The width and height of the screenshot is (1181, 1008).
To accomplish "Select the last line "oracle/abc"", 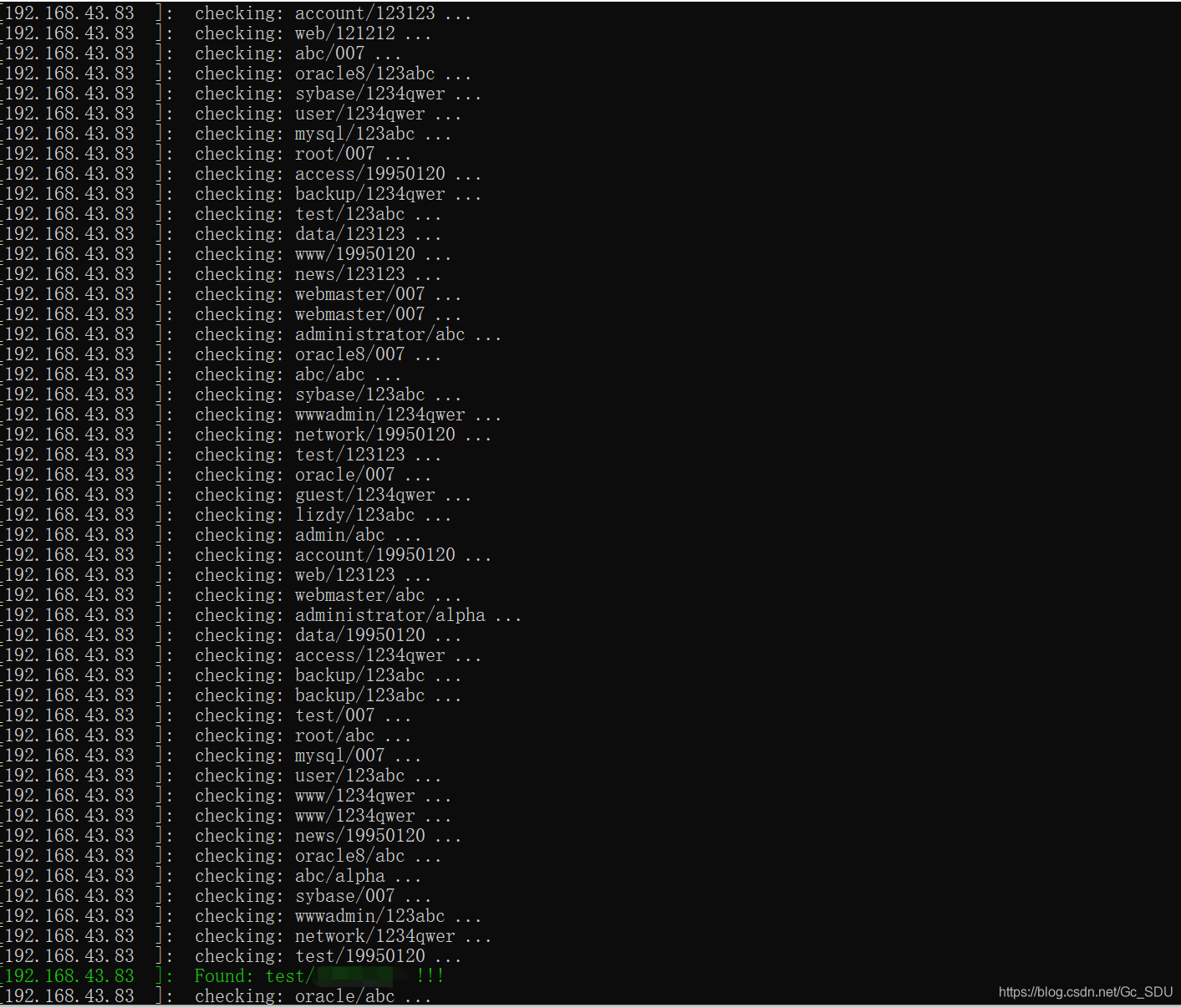I will 216,995.
